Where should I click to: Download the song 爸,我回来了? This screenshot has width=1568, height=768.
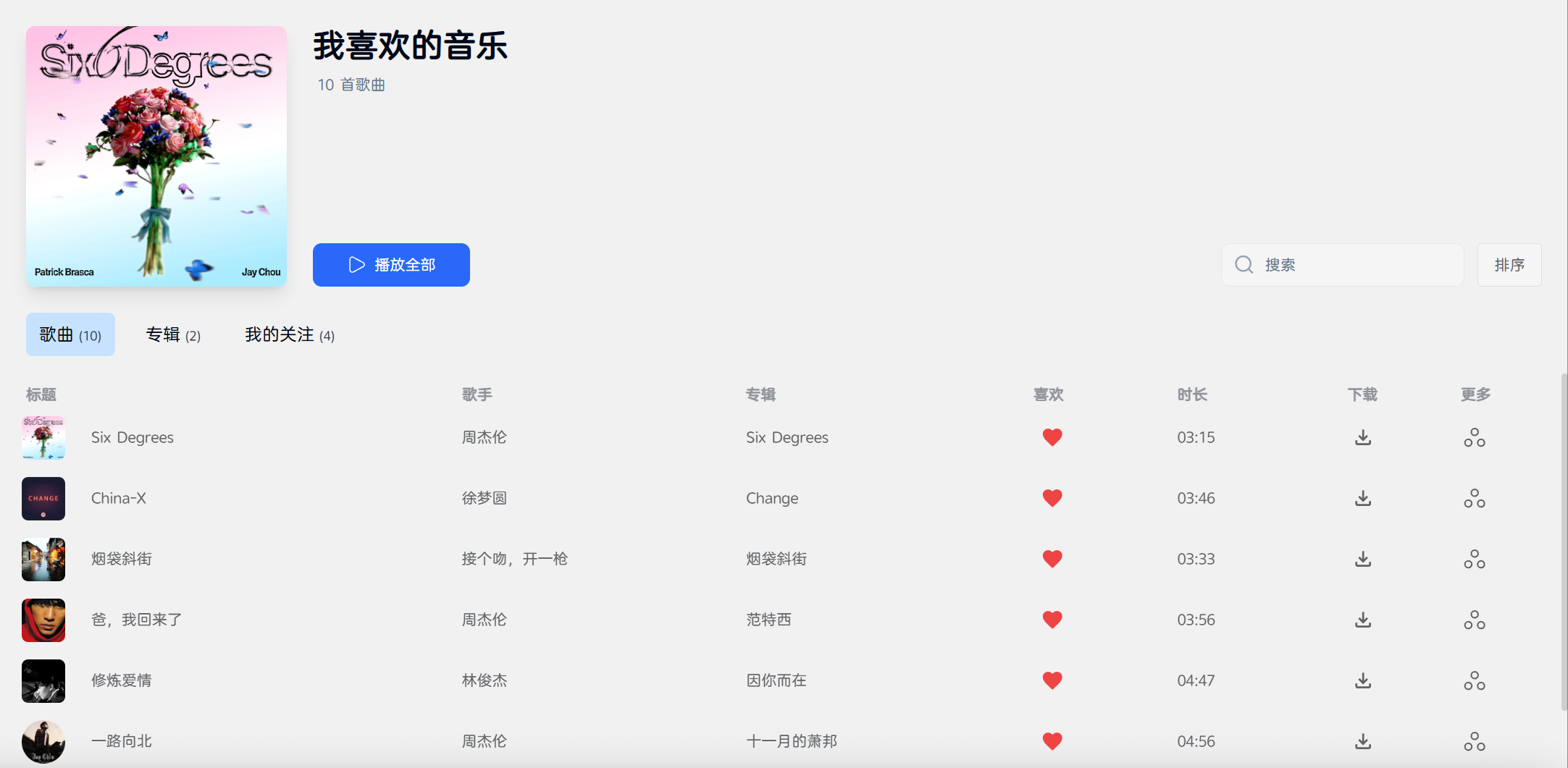[1362, 620]
